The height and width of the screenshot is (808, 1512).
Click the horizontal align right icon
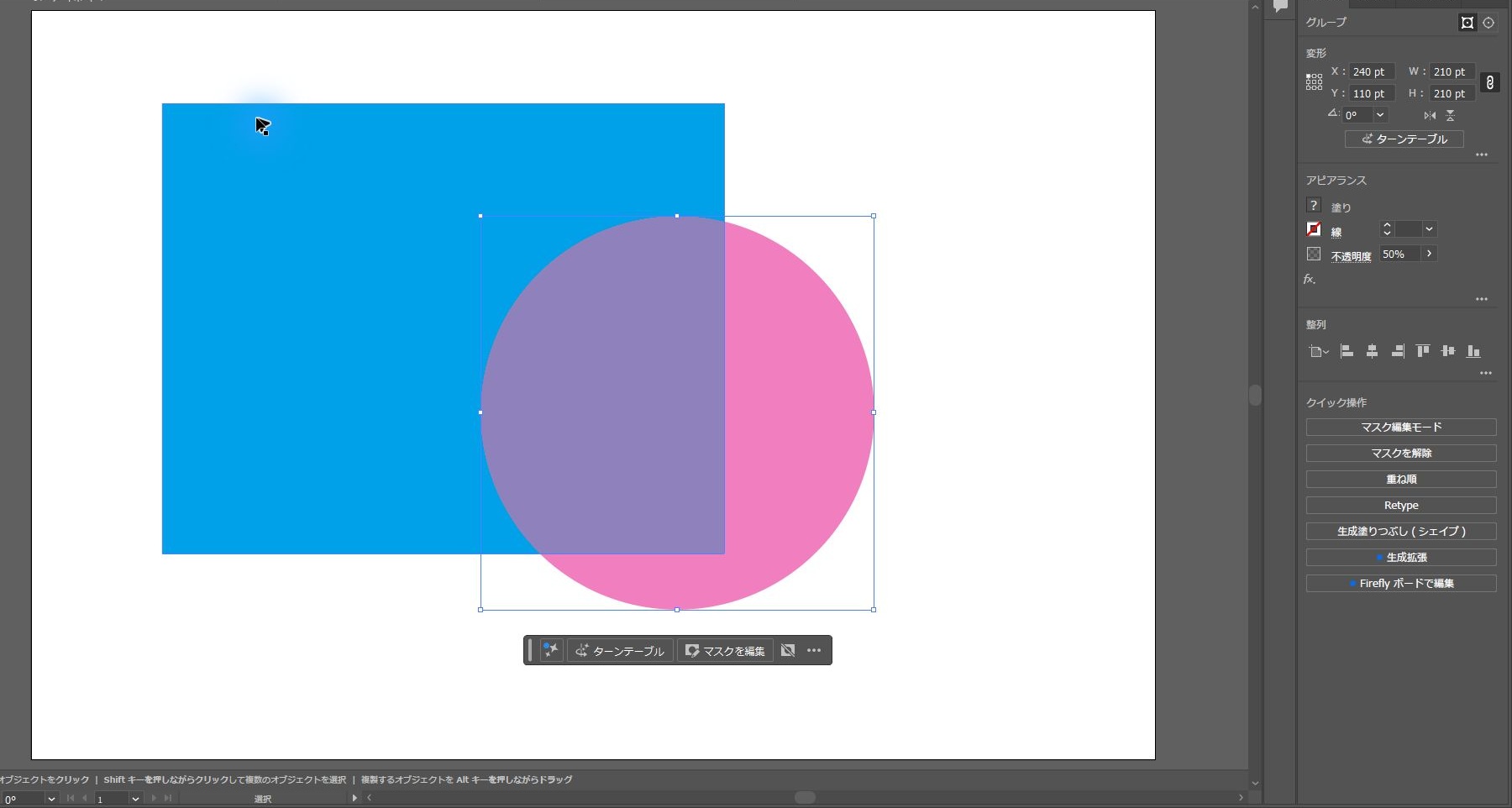click(x=1398, y=351)
